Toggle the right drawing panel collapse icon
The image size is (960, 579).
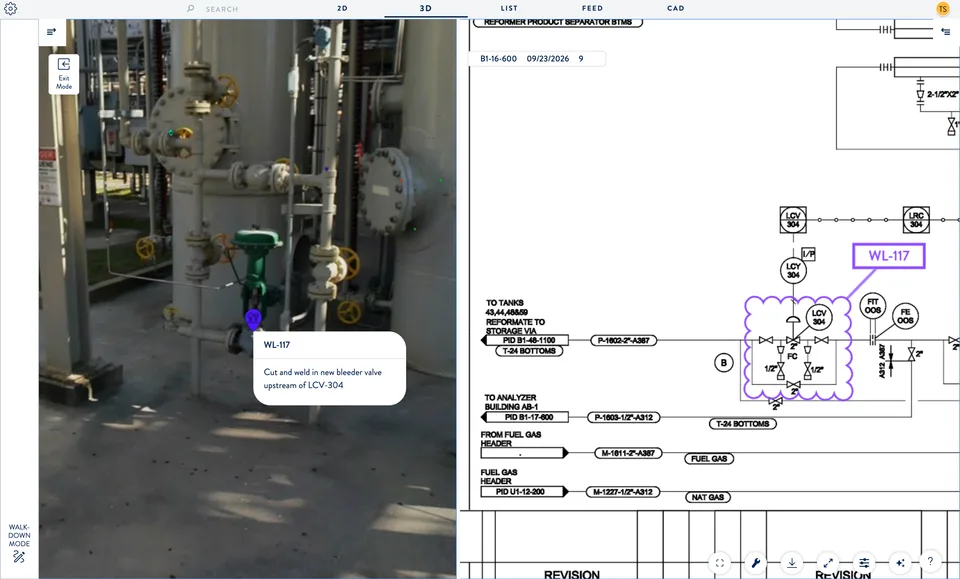point(947,32)
